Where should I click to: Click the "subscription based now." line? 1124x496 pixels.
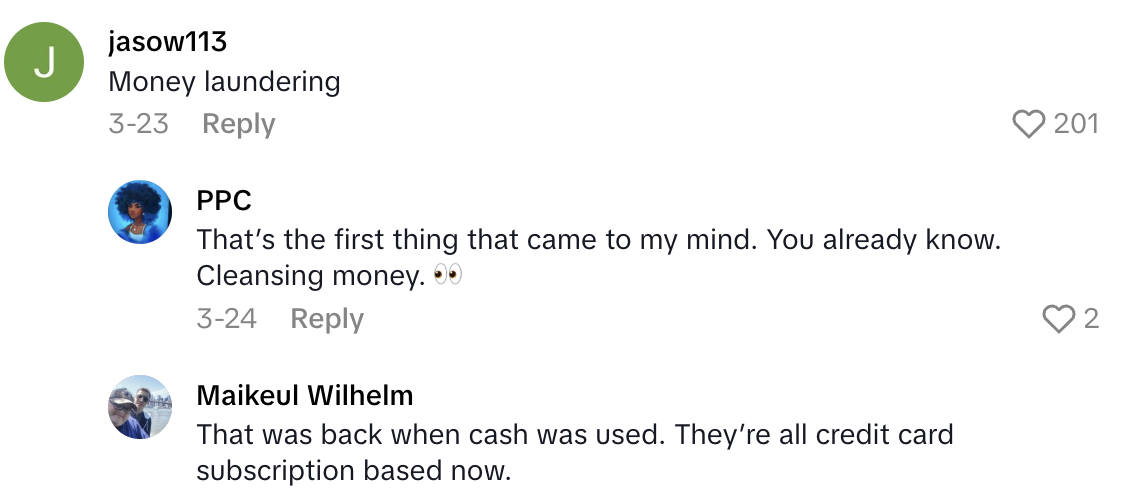353,470
